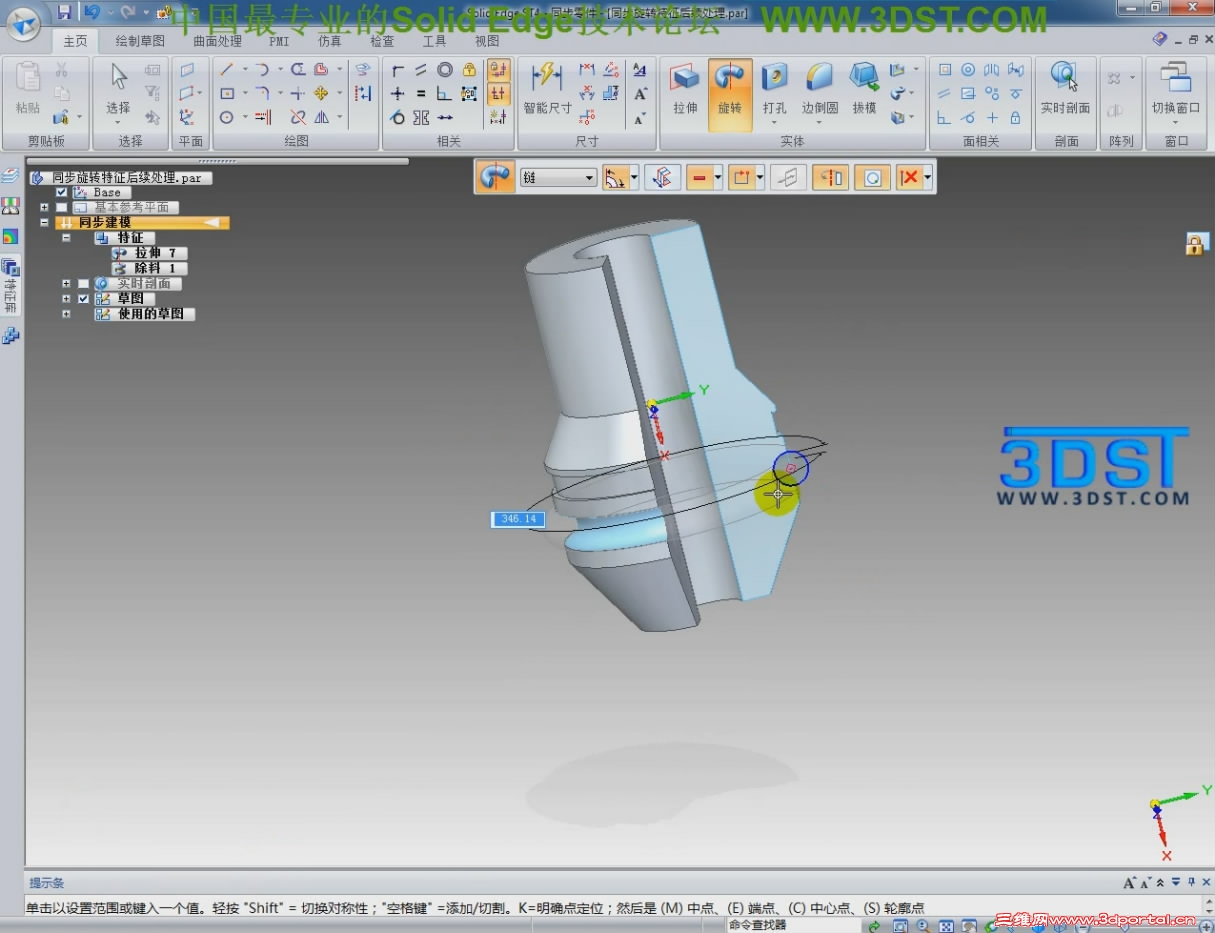This screenshot has height=933, width=1215.
Task: Click the view lock padlock icon
Action: 1194,244
